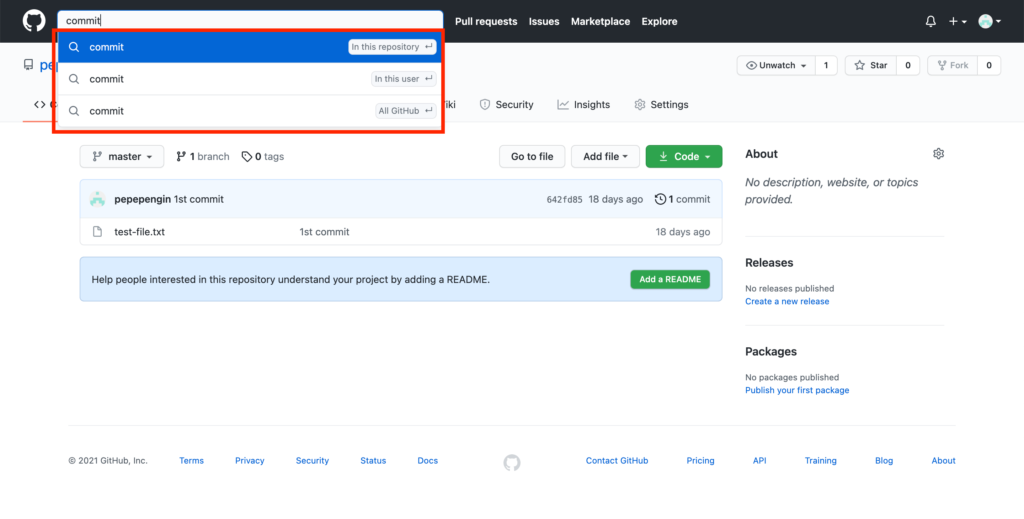1024x519 pixels.
Task: View the watchers count 1
Action: click(x=826, y=65)
